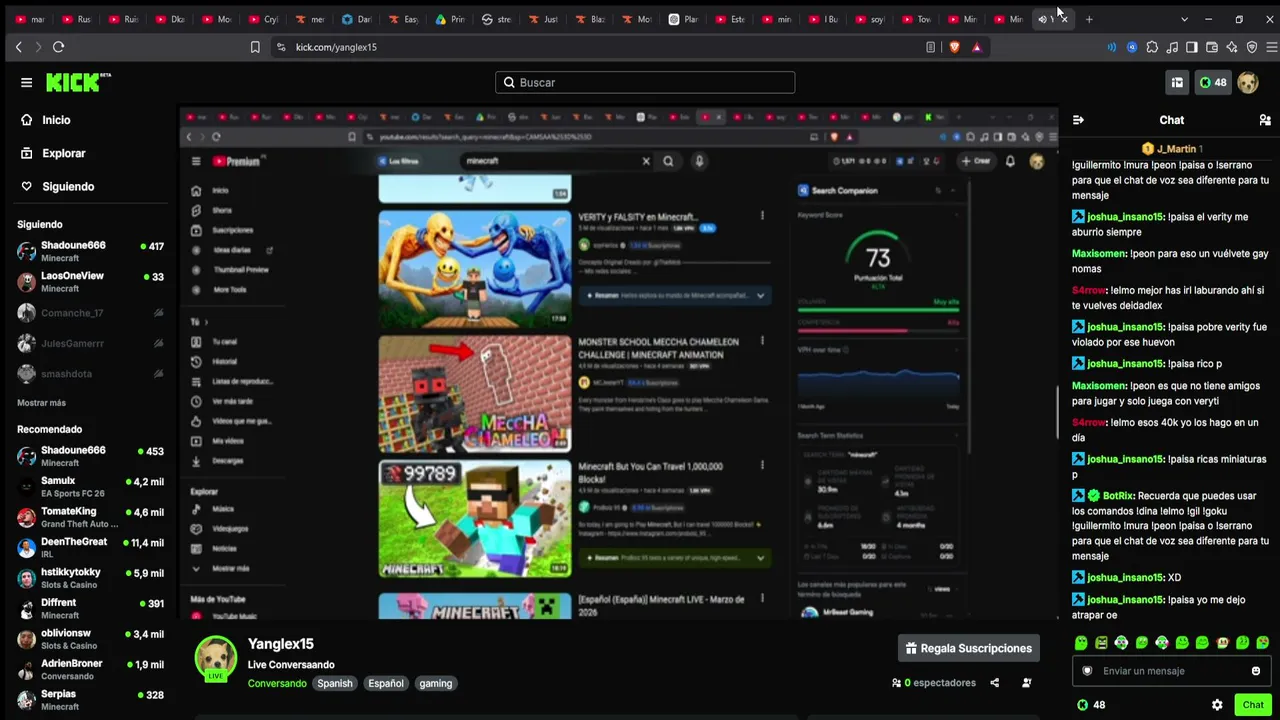Image resolution: width=1280 pixels, height=720 pixels.
Task: Open Diffrent recommended channel
Action: pyautogui.click(x=90, y=609)
